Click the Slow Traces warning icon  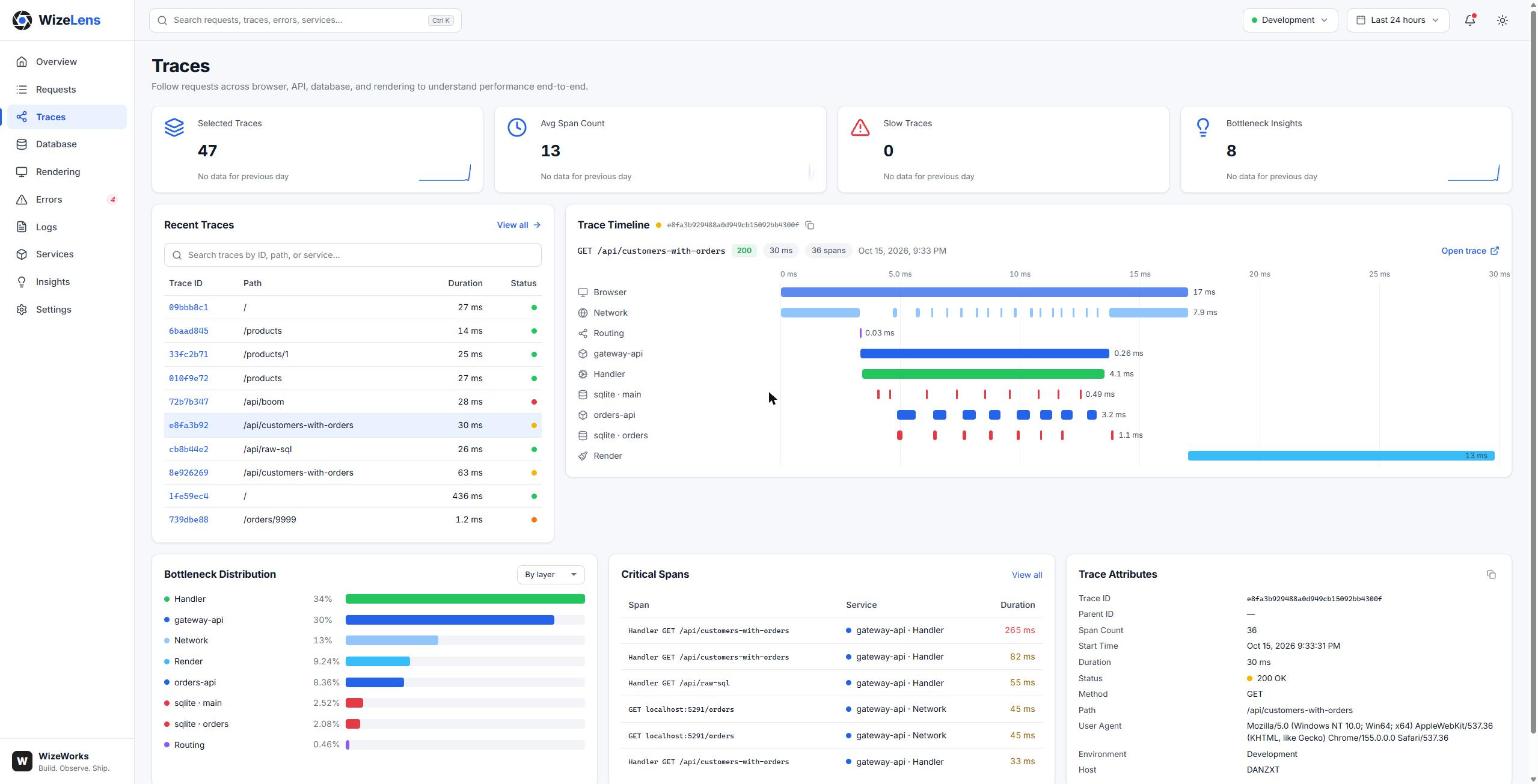click(860, 128)
